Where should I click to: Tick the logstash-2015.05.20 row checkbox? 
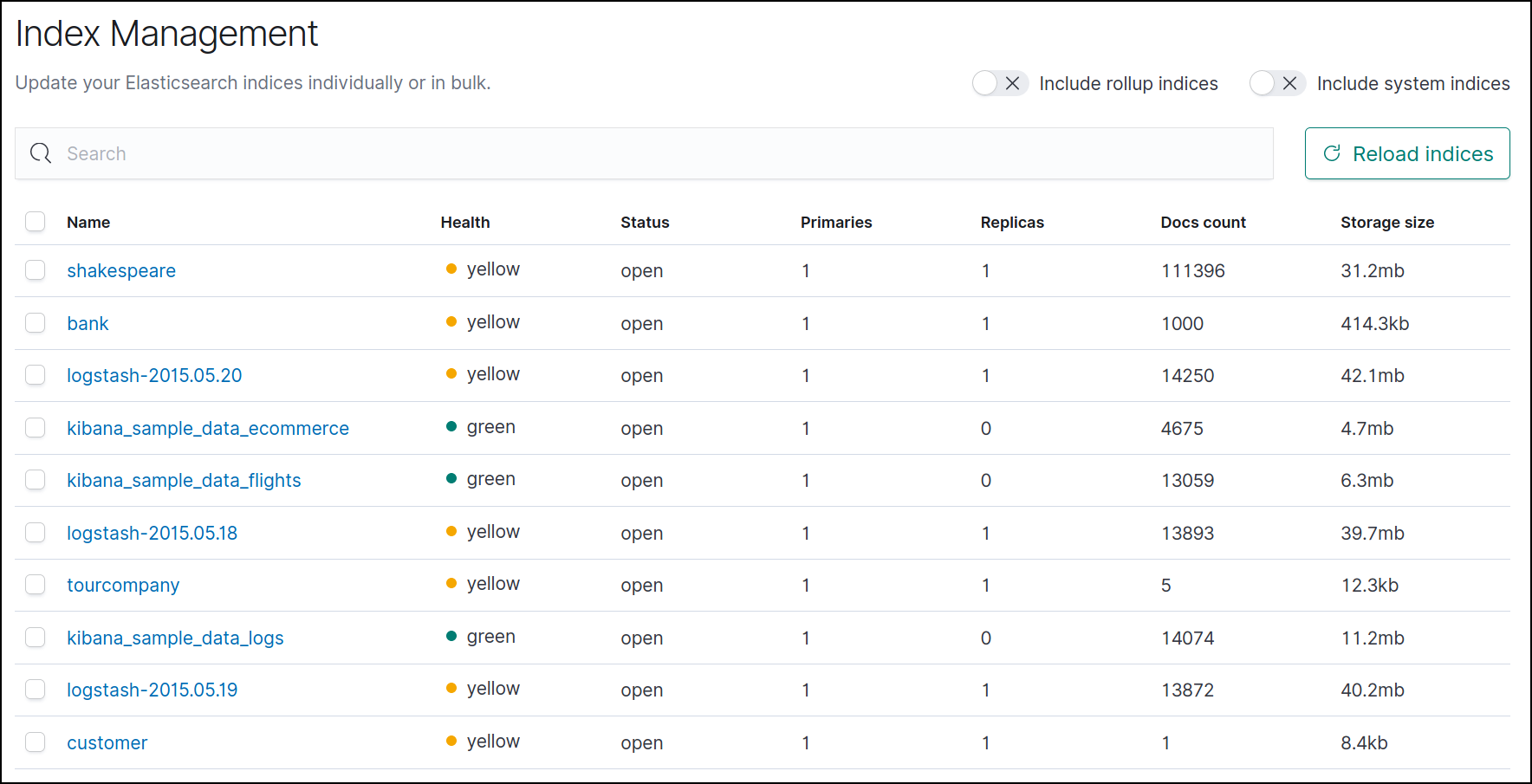click(x=36, y=375)
